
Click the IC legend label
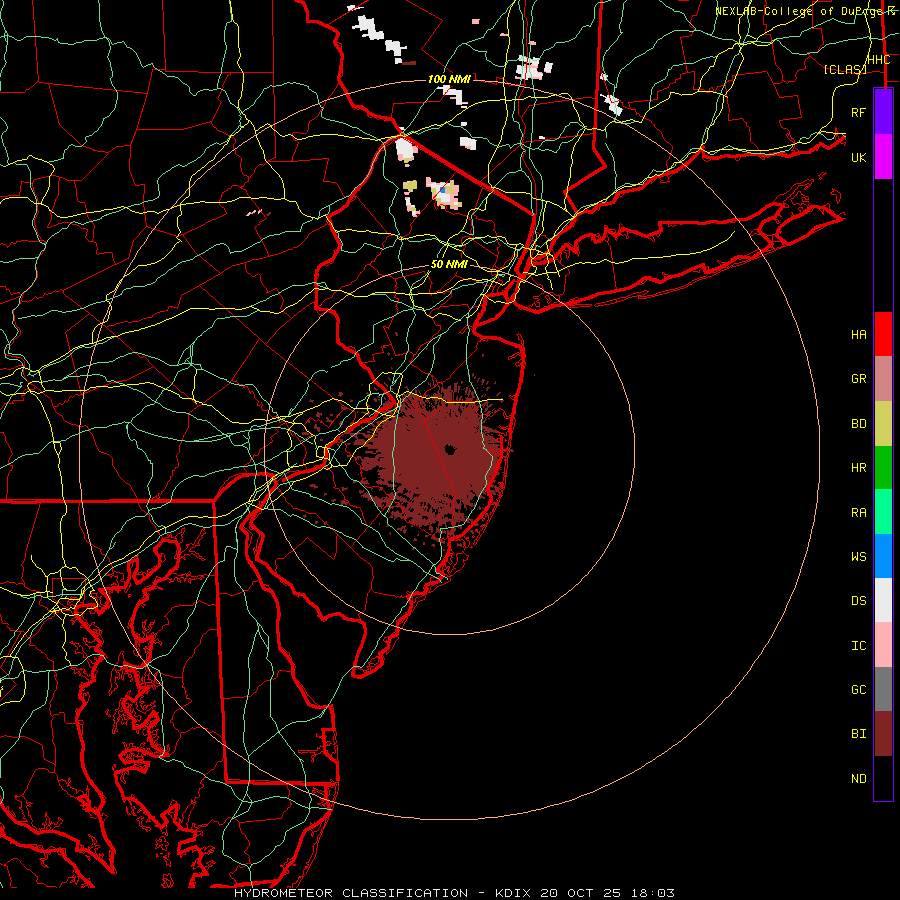[859, 645]
